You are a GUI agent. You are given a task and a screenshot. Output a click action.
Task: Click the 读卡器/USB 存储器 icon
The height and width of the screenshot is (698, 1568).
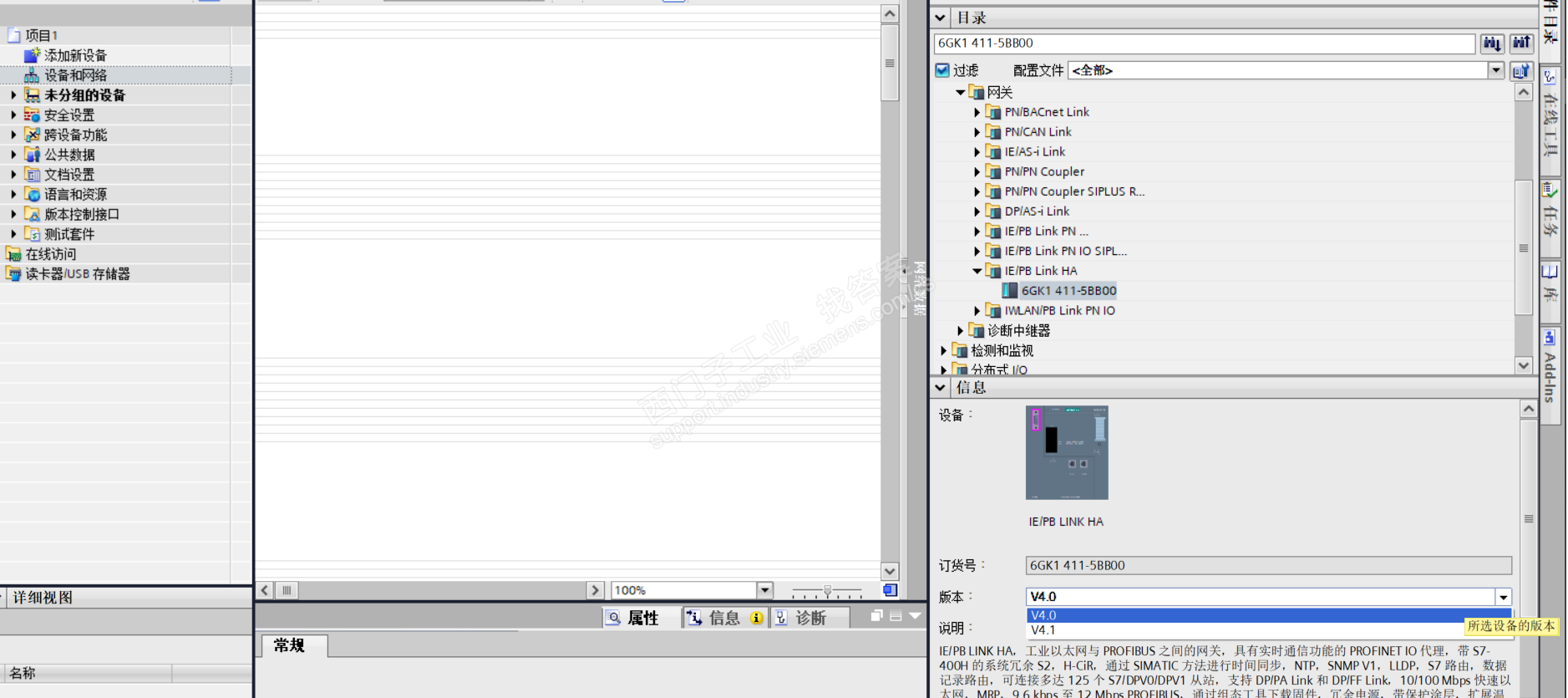tap(13, 274)
